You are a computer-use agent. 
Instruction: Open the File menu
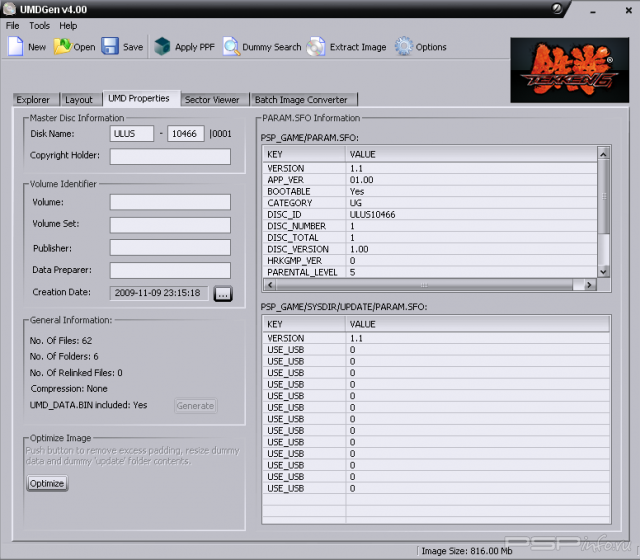pos(13,25)
